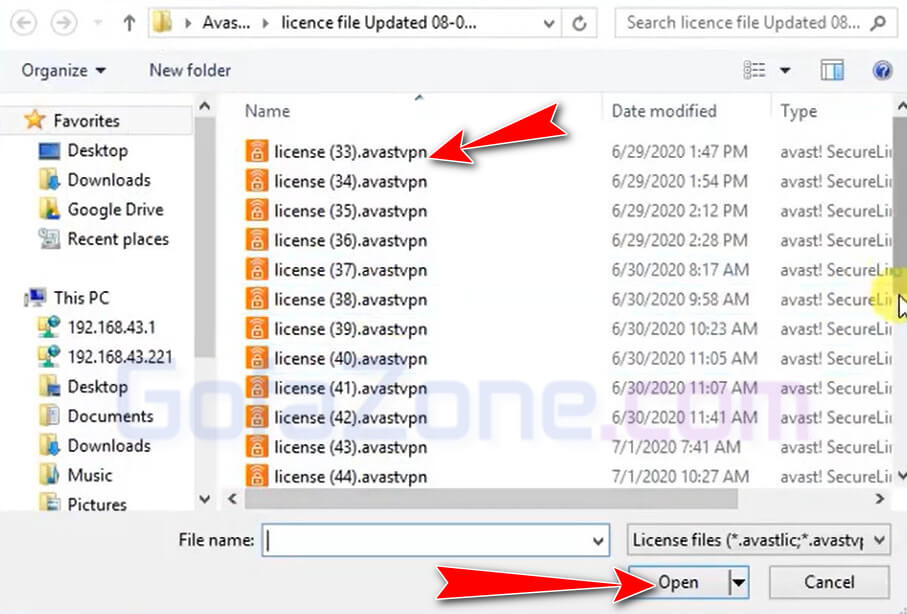Viewport: 907px width, 614px height.
Task: Open the Organize menu
Action: click(64, 70)
